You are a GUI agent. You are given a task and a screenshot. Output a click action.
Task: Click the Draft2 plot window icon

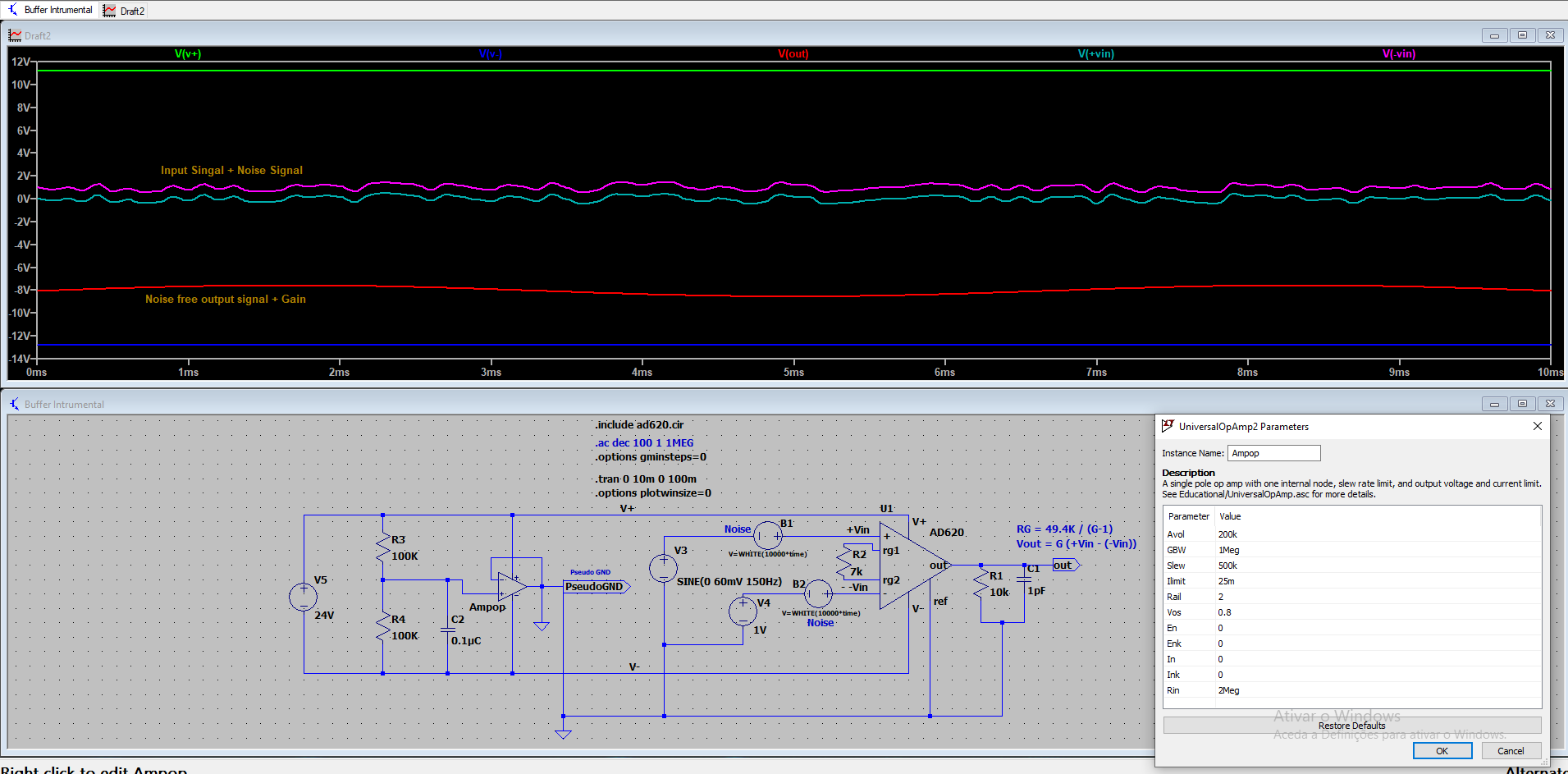[x=15, y=35]
